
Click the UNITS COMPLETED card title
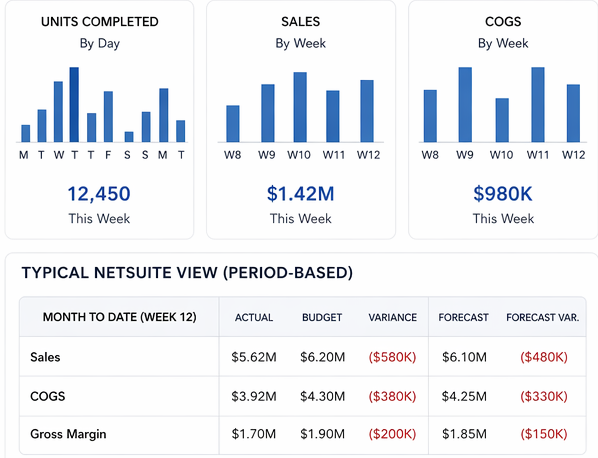click(100, 22)
